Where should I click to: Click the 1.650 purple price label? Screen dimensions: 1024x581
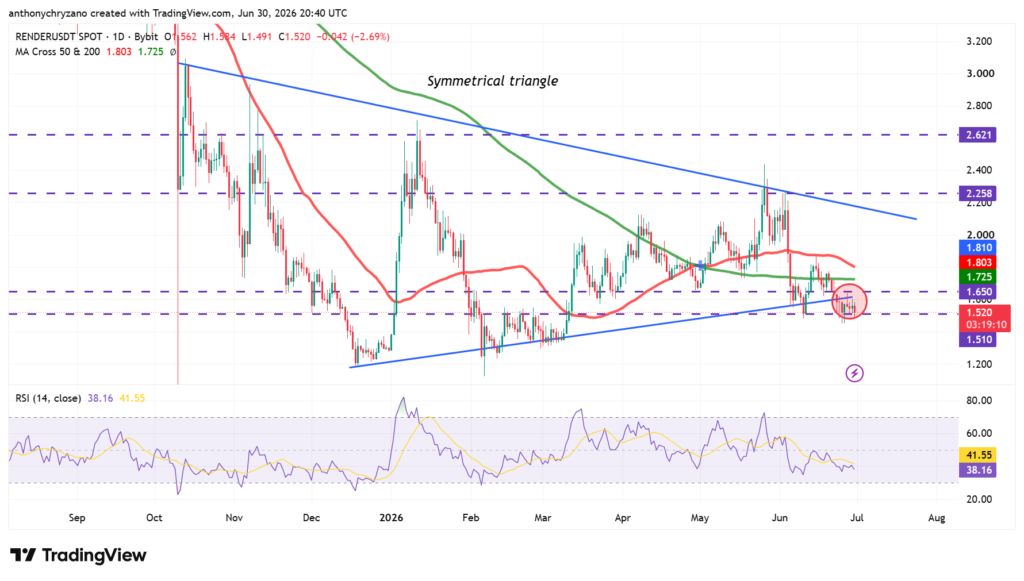click(978, 292)
